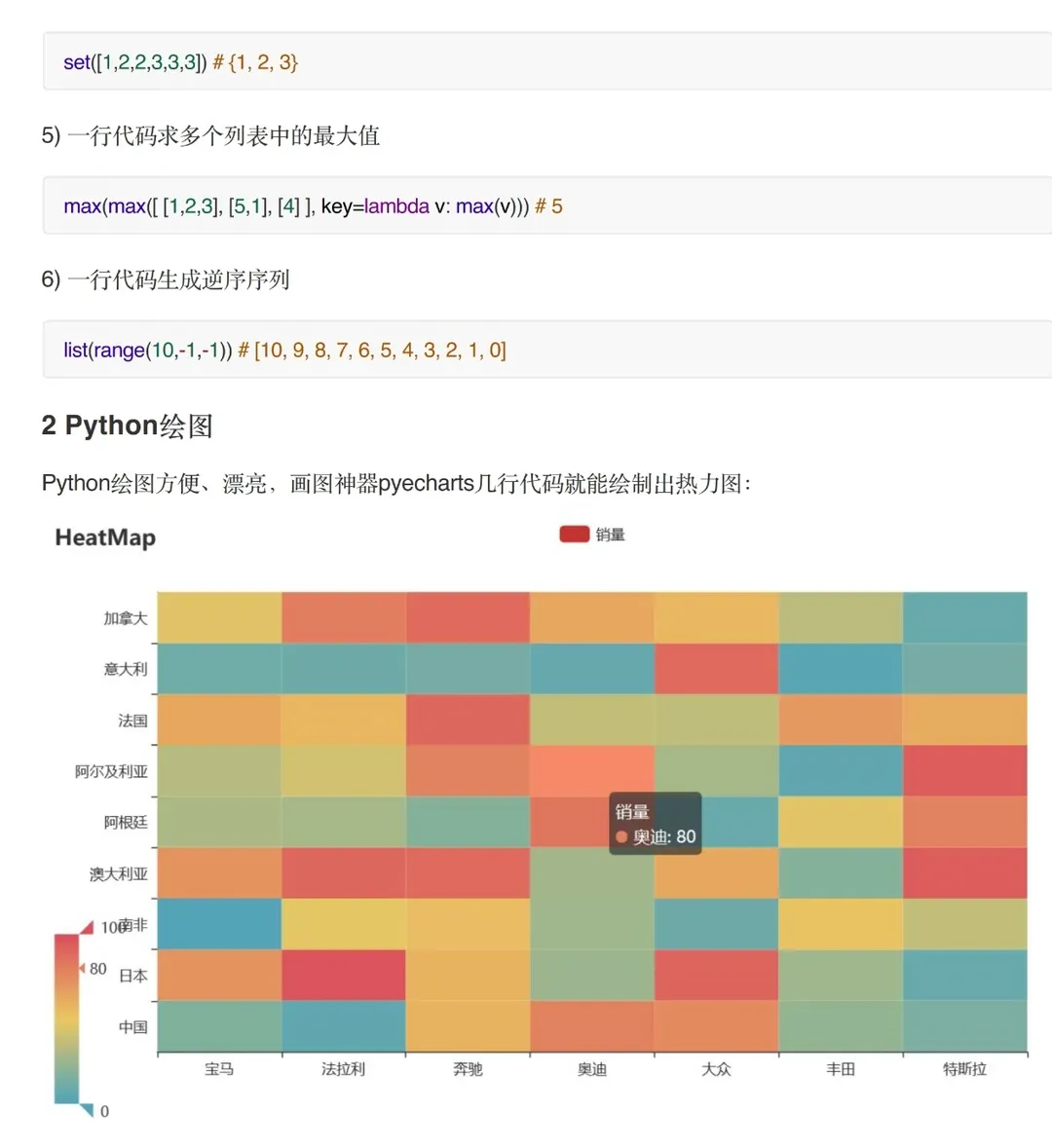Click the bottom handle of the visual map near 0
The image size is (1052, 1148).
click(x=87, y=1110)
